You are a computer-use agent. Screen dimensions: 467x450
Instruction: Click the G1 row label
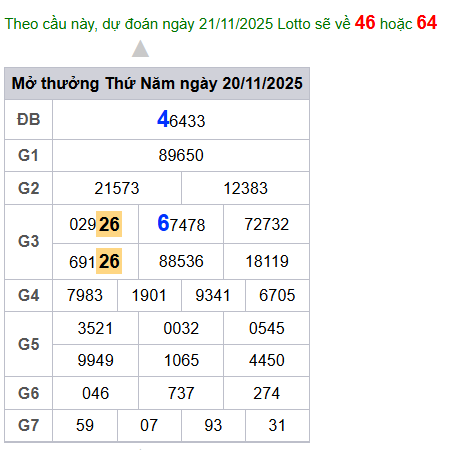(28, 155)
